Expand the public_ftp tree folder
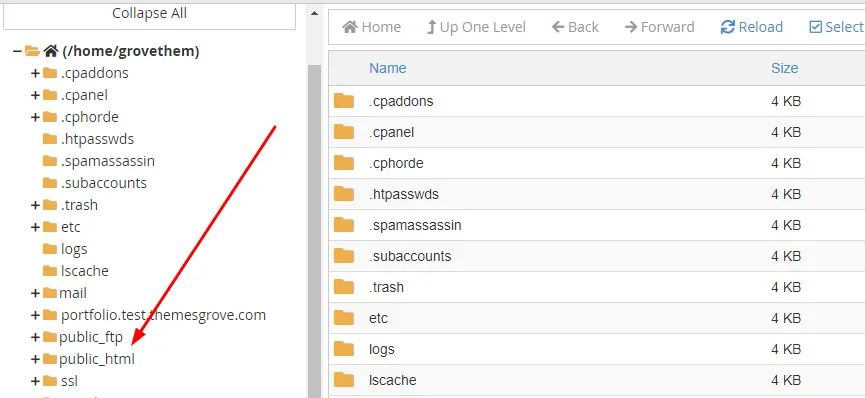This screenshot has height=398, width=865. tap(35, 337)
